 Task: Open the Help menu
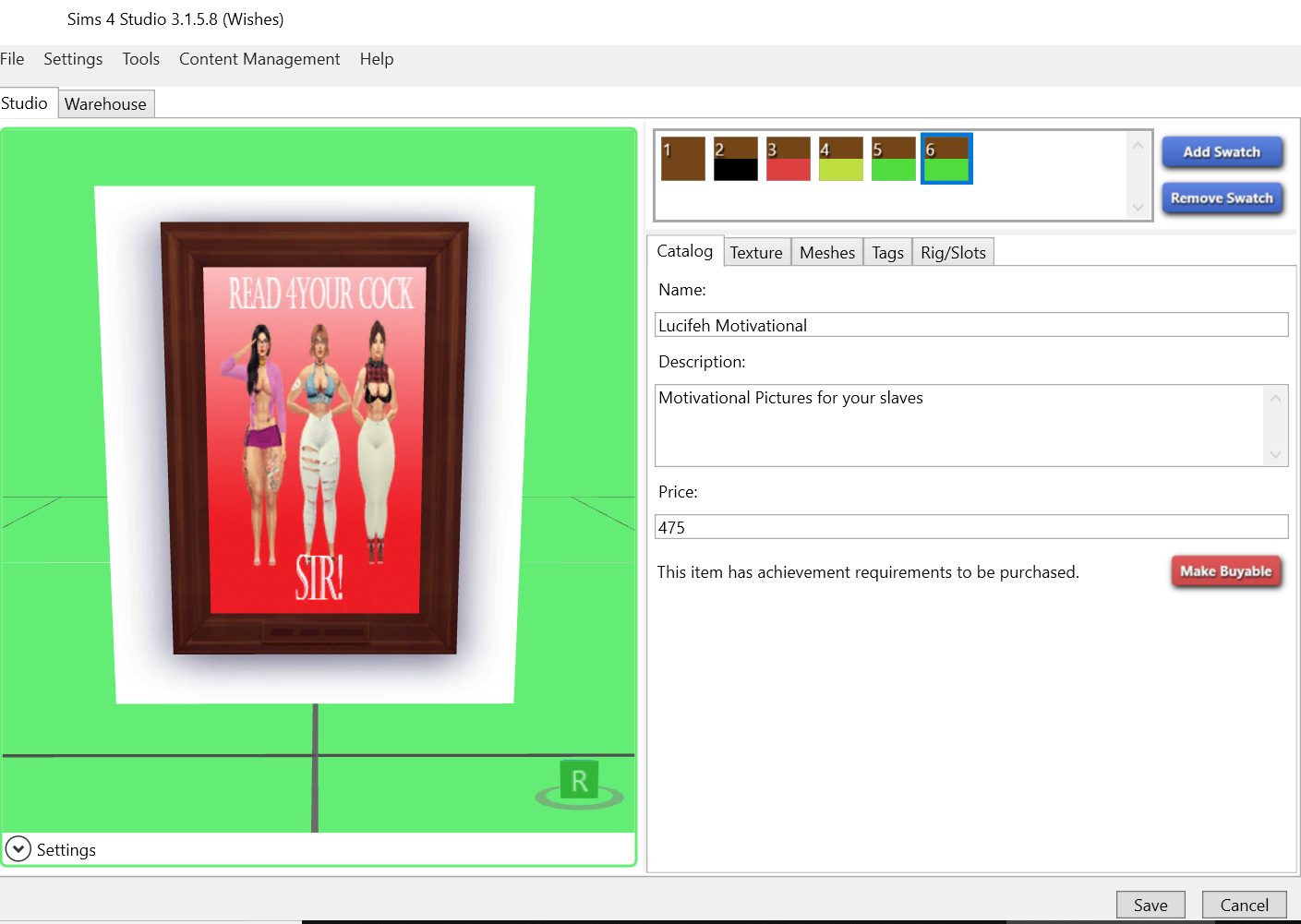pos(377,59)
